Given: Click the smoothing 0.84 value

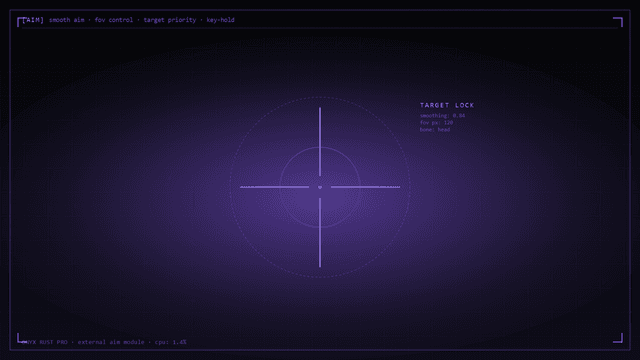Looking at the screenshot, I should 442,116.
